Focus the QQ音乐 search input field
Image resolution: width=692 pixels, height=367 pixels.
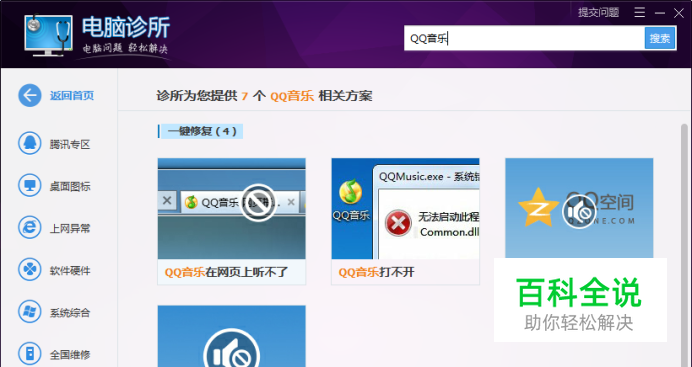[524, 38]
